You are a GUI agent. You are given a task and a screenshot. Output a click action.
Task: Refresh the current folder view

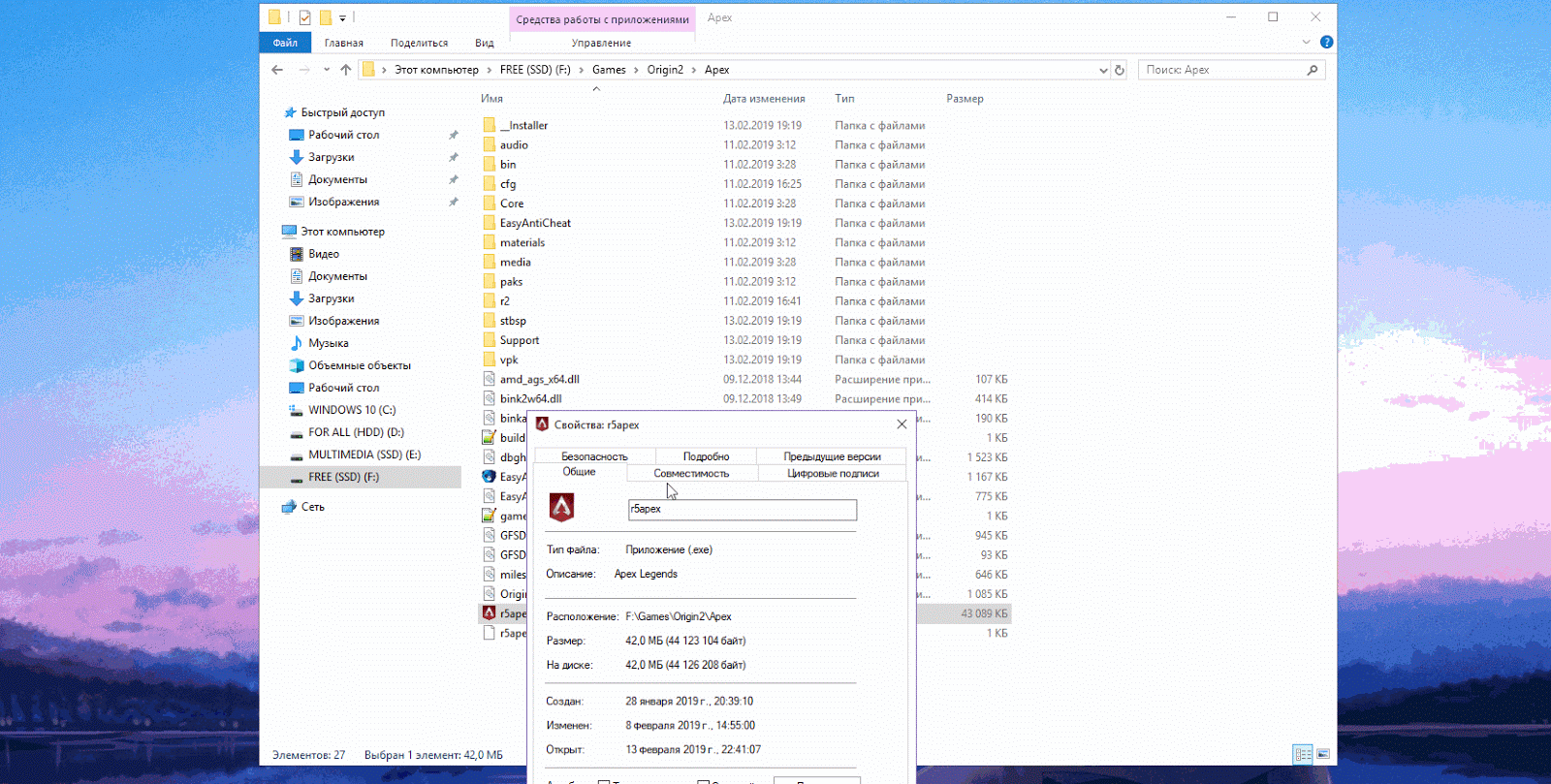tap(1120, 70)
